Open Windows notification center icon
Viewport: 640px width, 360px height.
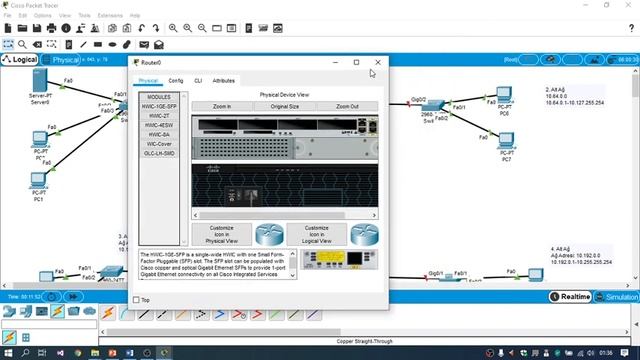click(x=624, y=353)
